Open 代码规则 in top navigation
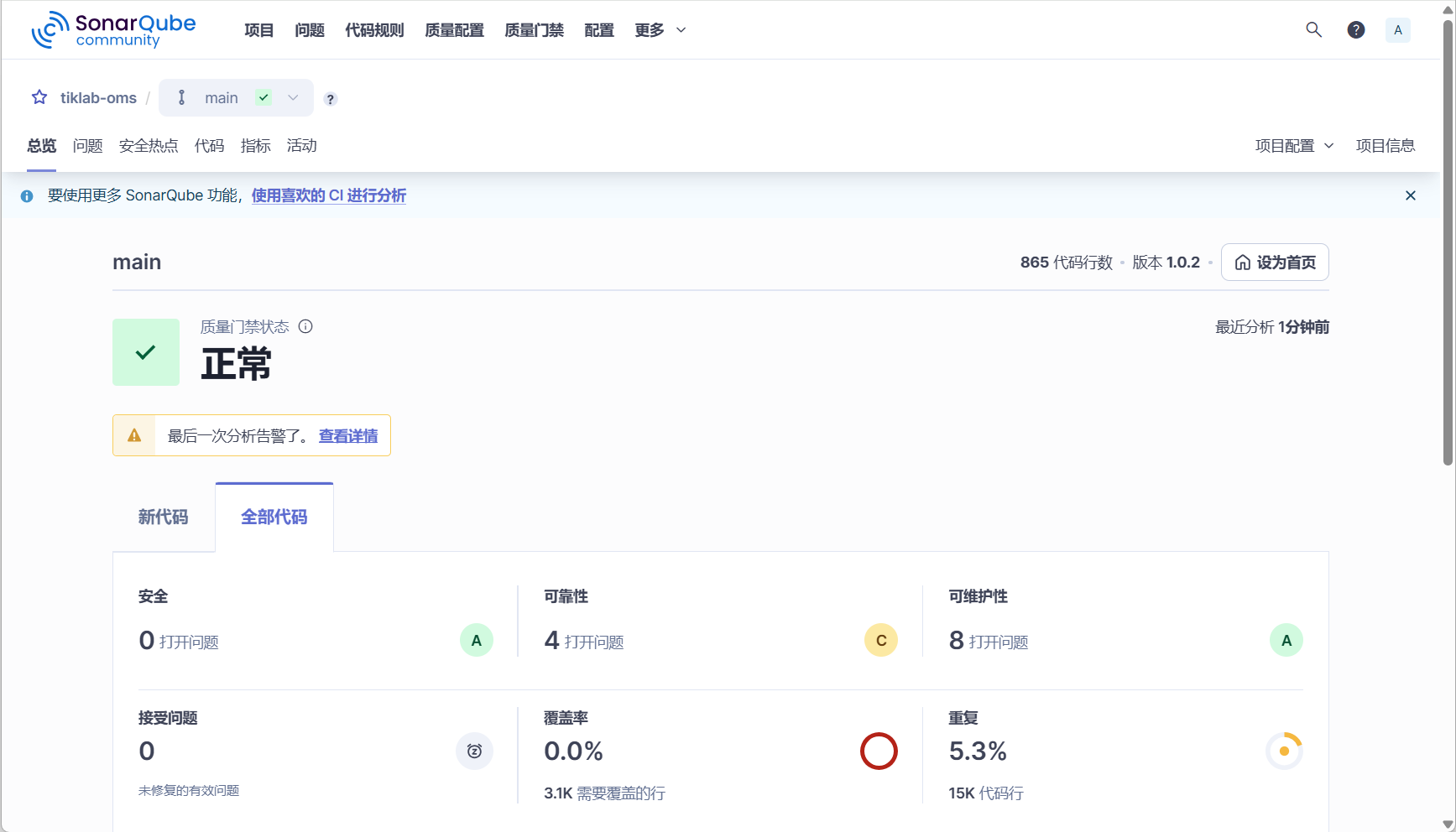This screenshot has height=832, width=1456. tap(374, 30)
